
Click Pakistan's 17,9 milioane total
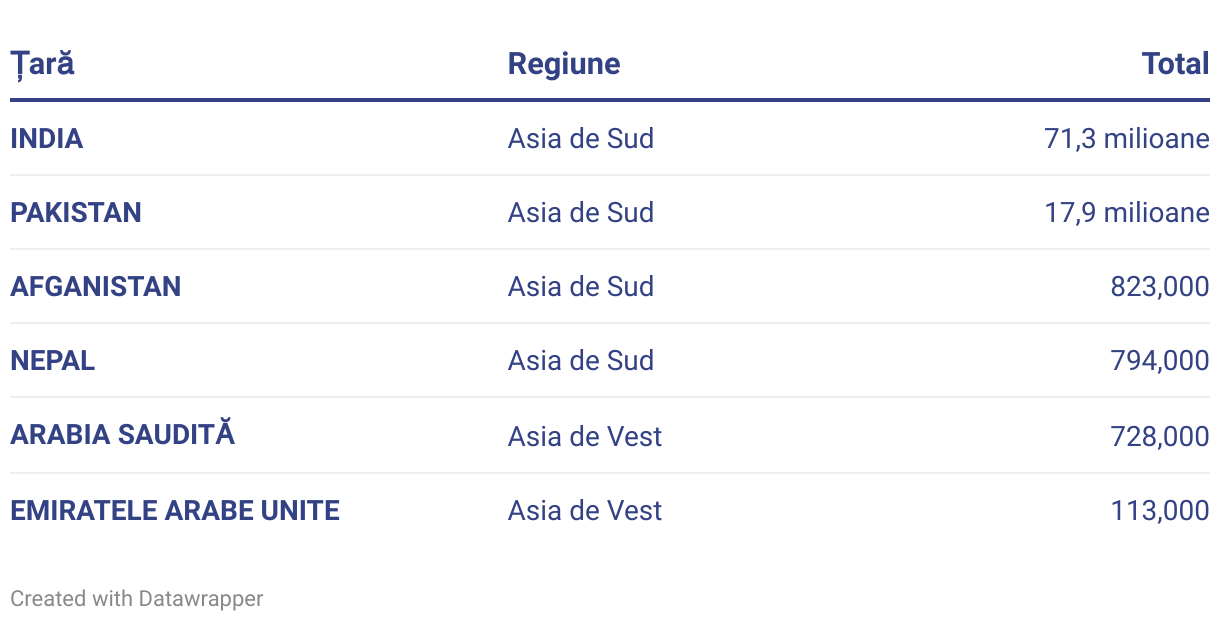click(x=1126, y=212)
